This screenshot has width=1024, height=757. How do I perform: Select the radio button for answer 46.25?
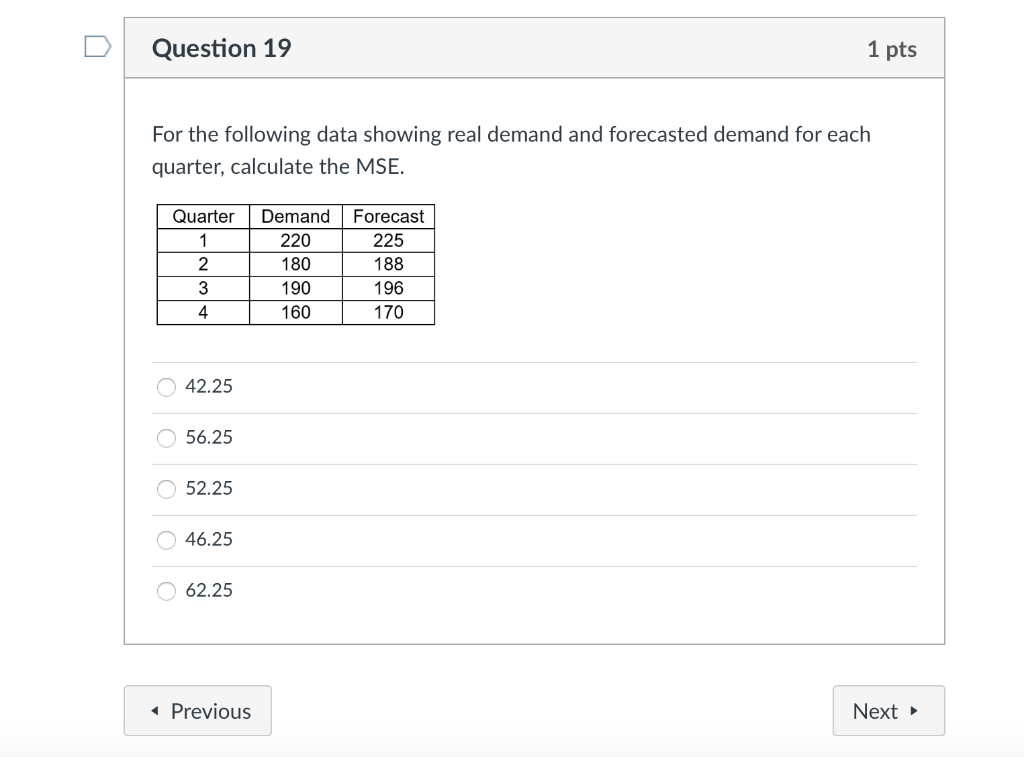click(x=166, y=540)
